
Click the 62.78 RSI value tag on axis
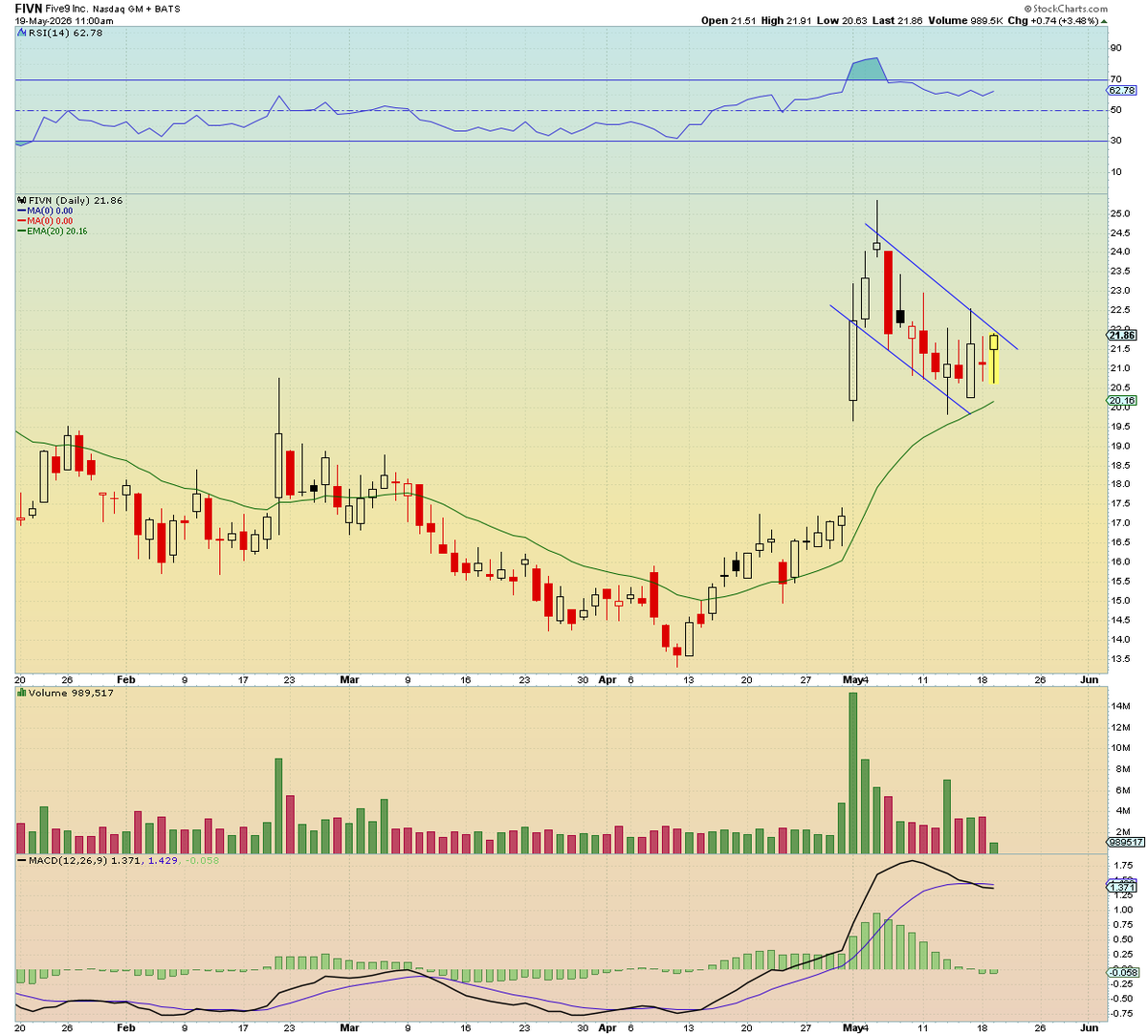click(x=1121, y=90)
